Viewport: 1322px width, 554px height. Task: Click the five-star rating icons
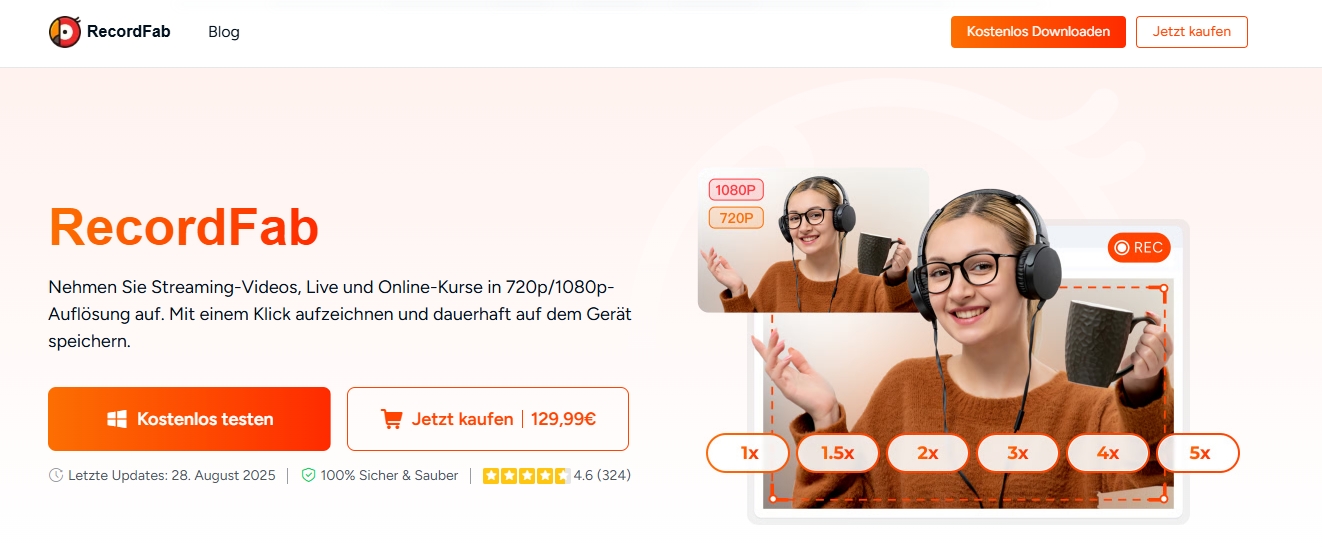[526, 476]
